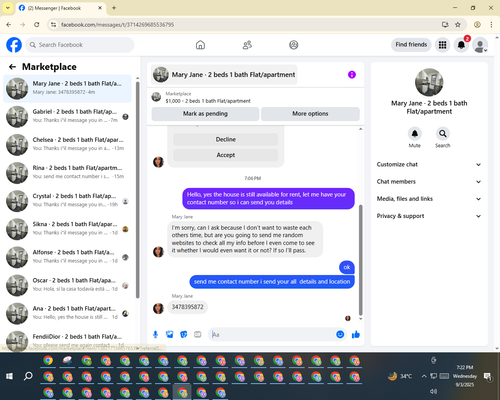Viewport: 500px width, 400px height.
Task: Expand Media, files and links section
Action: [429, 199]
